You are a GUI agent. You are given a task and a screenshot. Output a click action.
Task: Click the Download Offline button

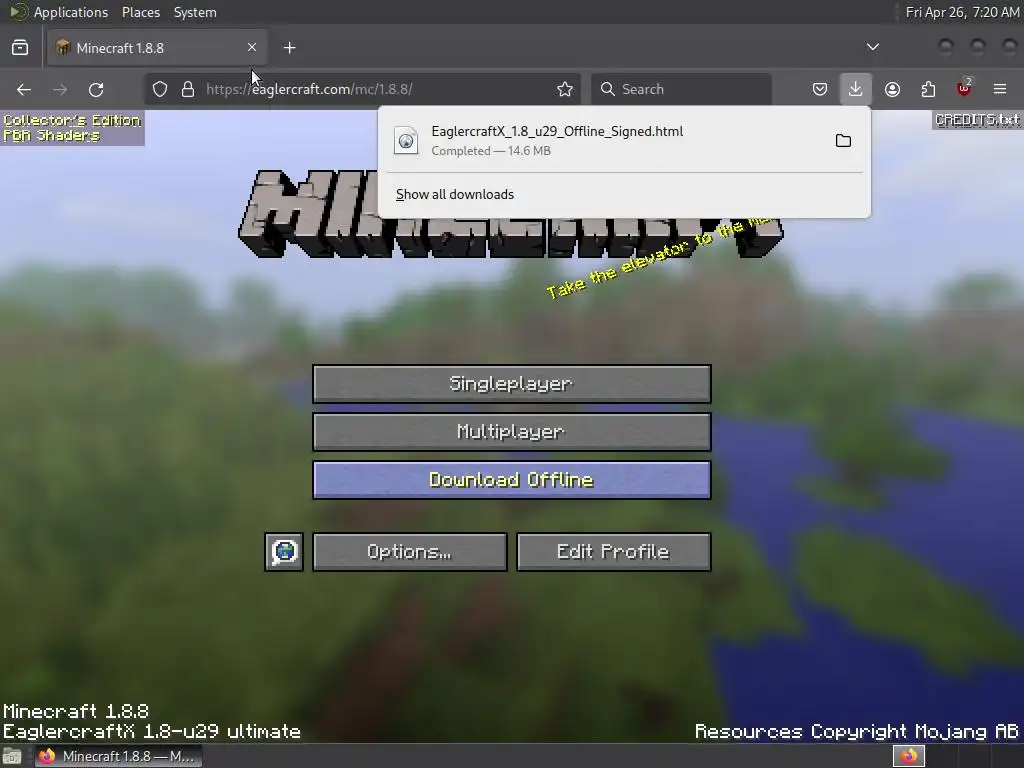511,480
